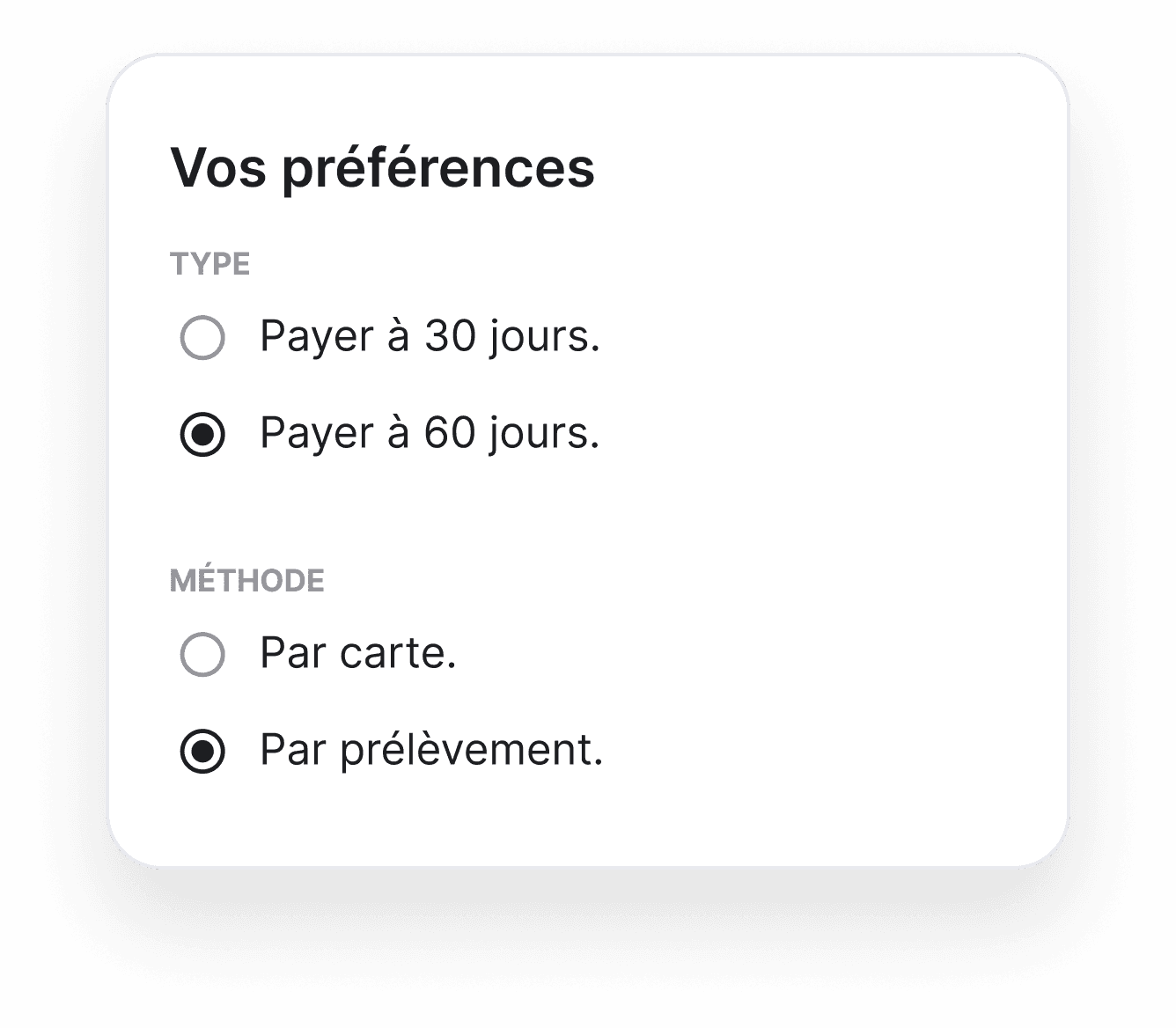Click the 'Par carte.' label text
The image size is (1176, 1028).
(358, 654)
